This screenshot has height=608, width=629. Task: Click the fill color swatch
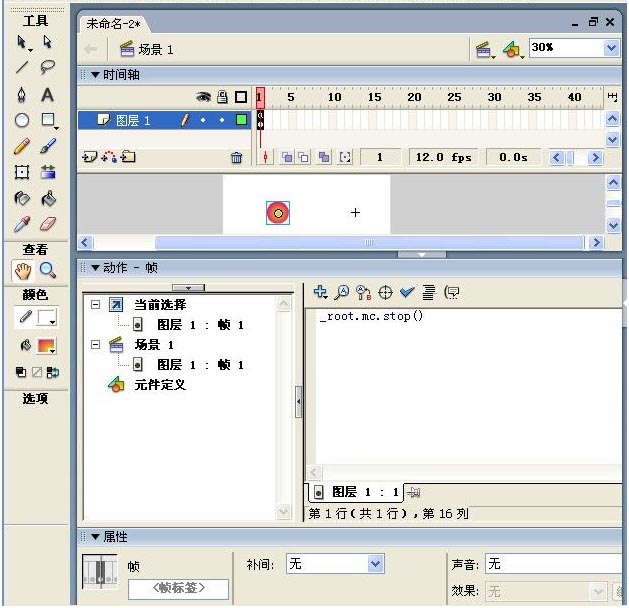pos(47,346)
